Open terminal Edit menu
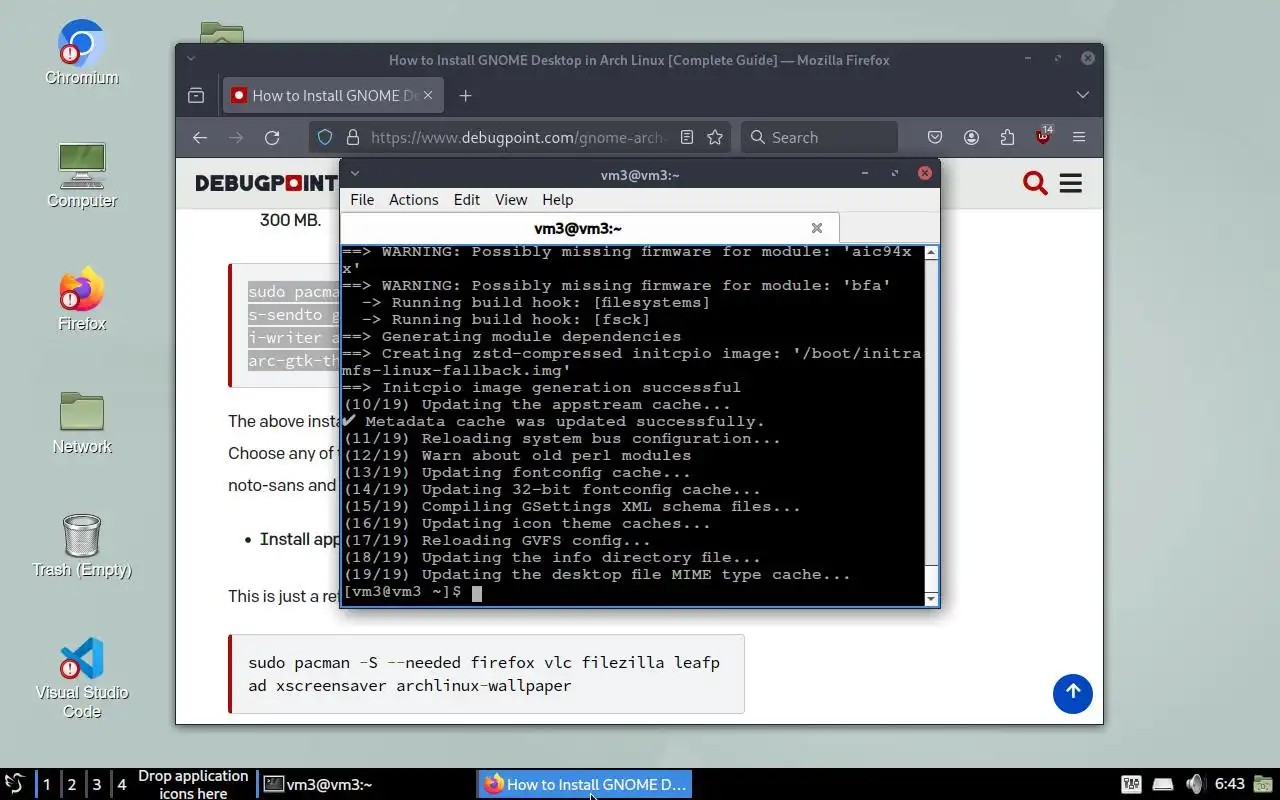Screen dimensions: 1280x800 pos(467,200)
